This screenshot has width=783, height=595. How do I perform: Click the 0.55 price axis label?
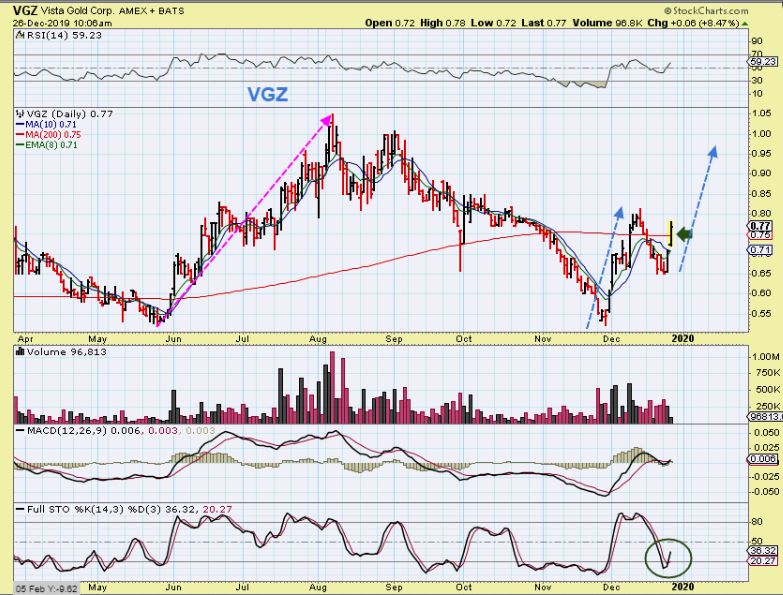click(762, 314)
